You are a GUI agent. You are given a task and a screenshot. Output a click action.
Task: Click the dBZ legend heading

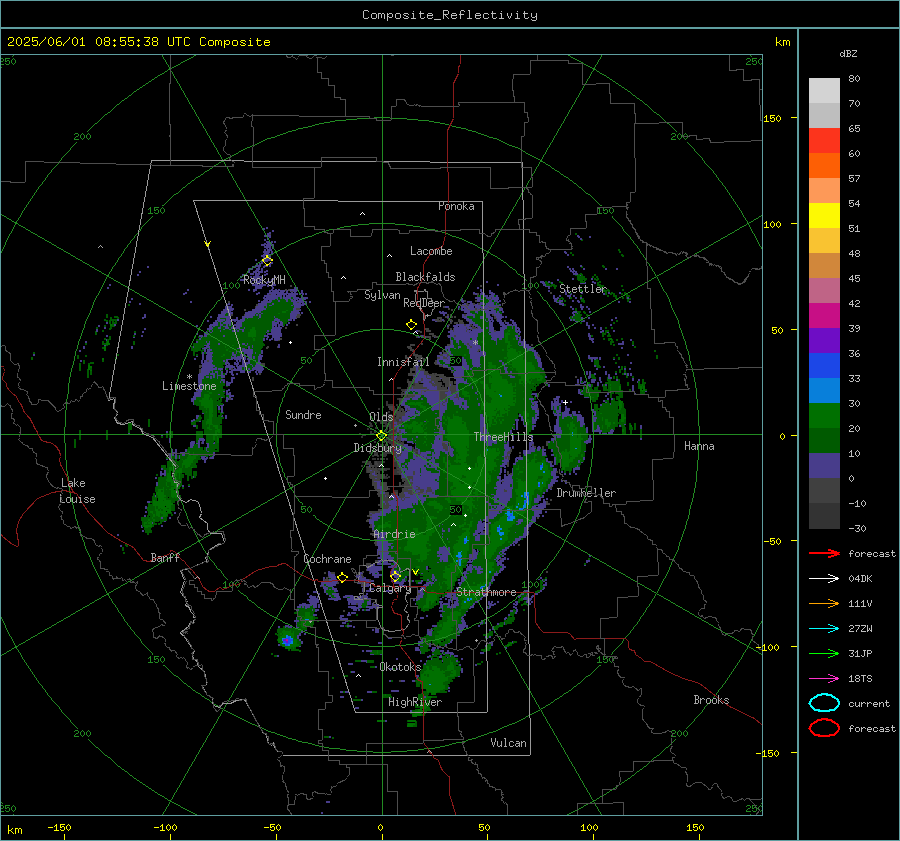tap(848, 54)
